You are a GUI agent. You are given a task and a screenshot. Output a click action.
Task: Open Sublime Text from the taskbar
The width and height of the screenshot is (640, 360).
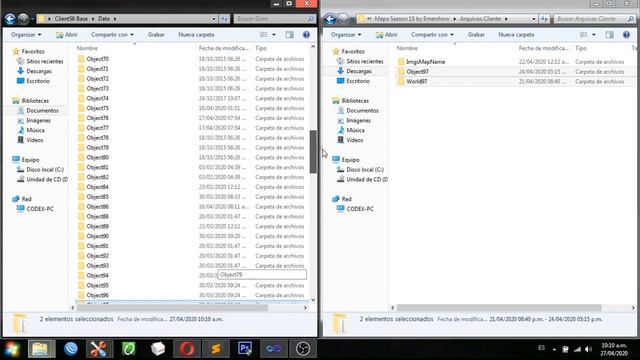[216, 349]
